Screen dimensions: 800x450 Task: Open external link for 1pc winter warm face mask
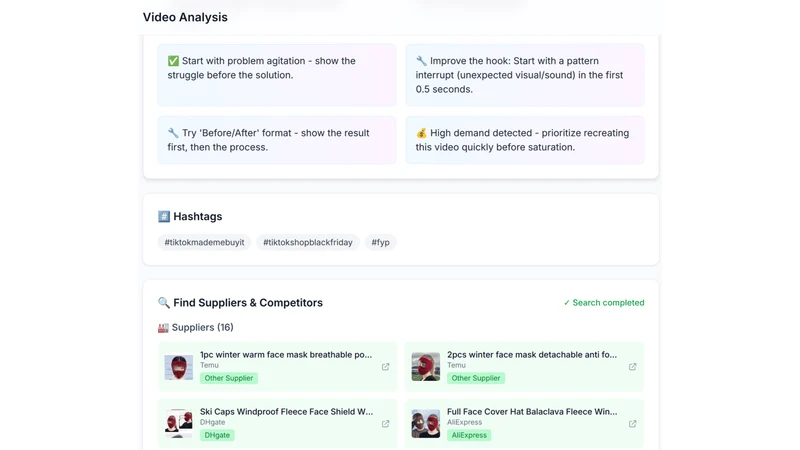tap(385, 366)
